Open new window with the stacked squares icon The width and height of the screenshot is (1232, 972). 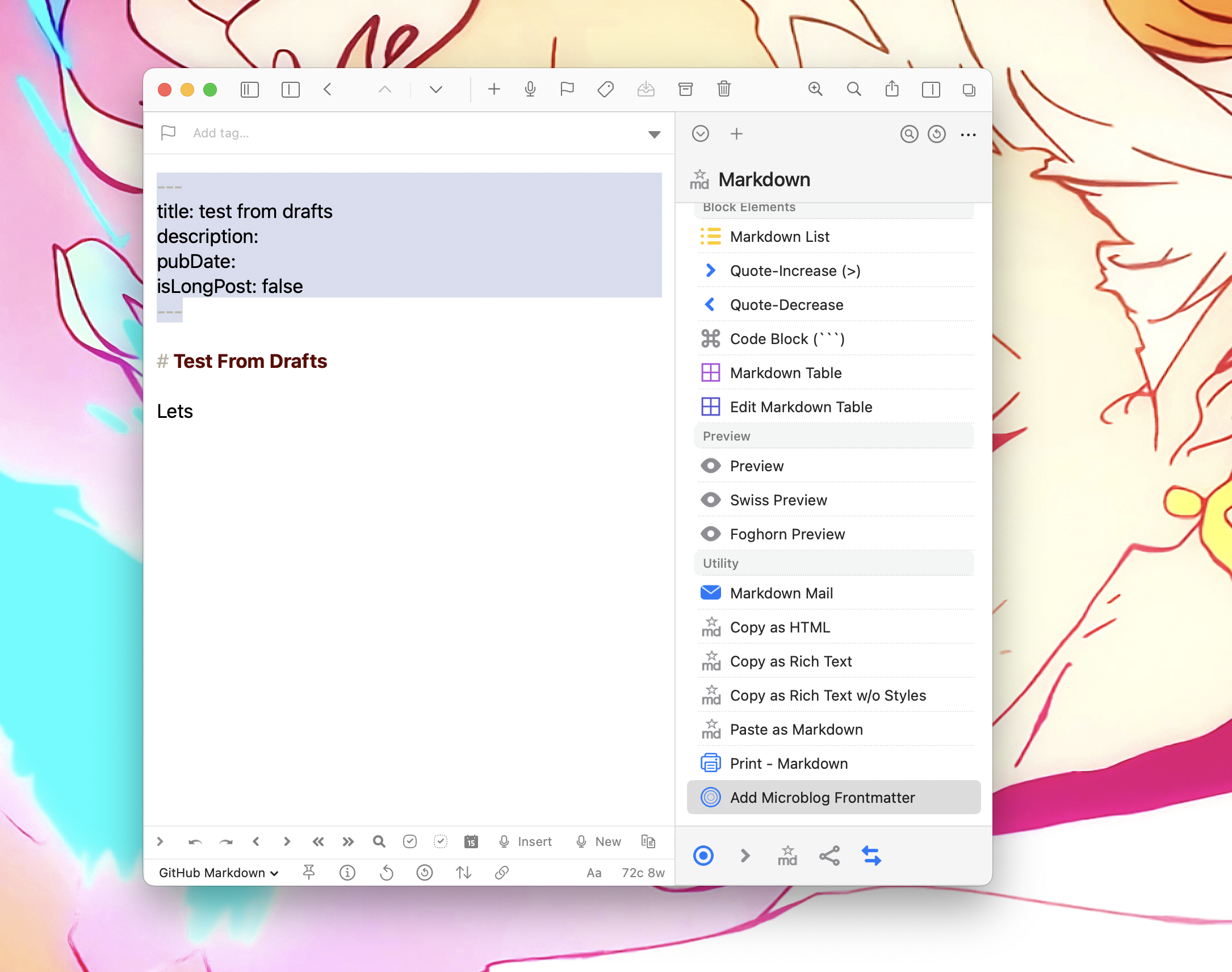click(x=969, y=89)
